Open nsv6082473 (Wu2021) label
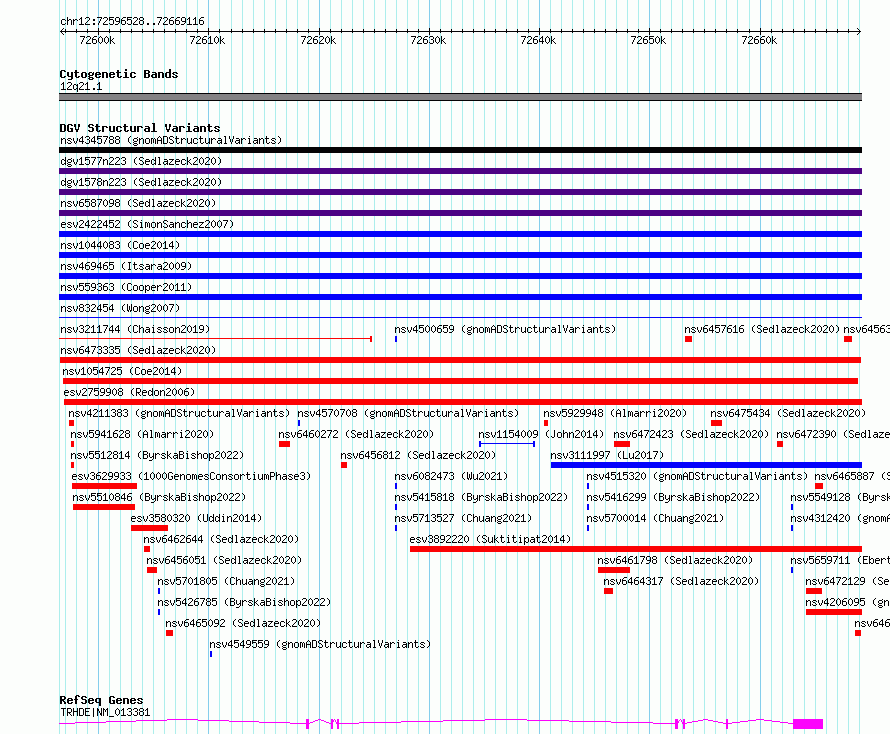The height and width of the screenshot is (734, 890). [x=451, y=476]
